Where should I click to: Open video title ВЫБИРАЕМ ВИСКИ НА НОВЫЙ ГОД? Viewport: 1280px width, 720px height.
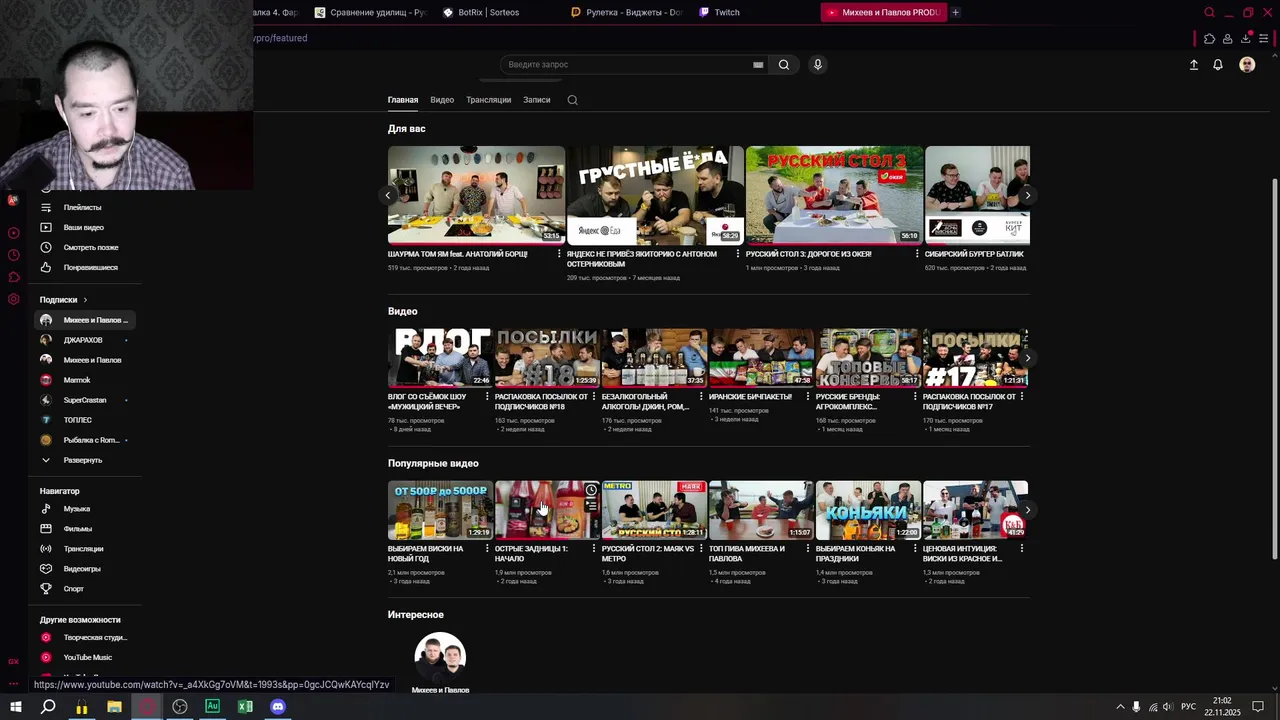[426, 554]
